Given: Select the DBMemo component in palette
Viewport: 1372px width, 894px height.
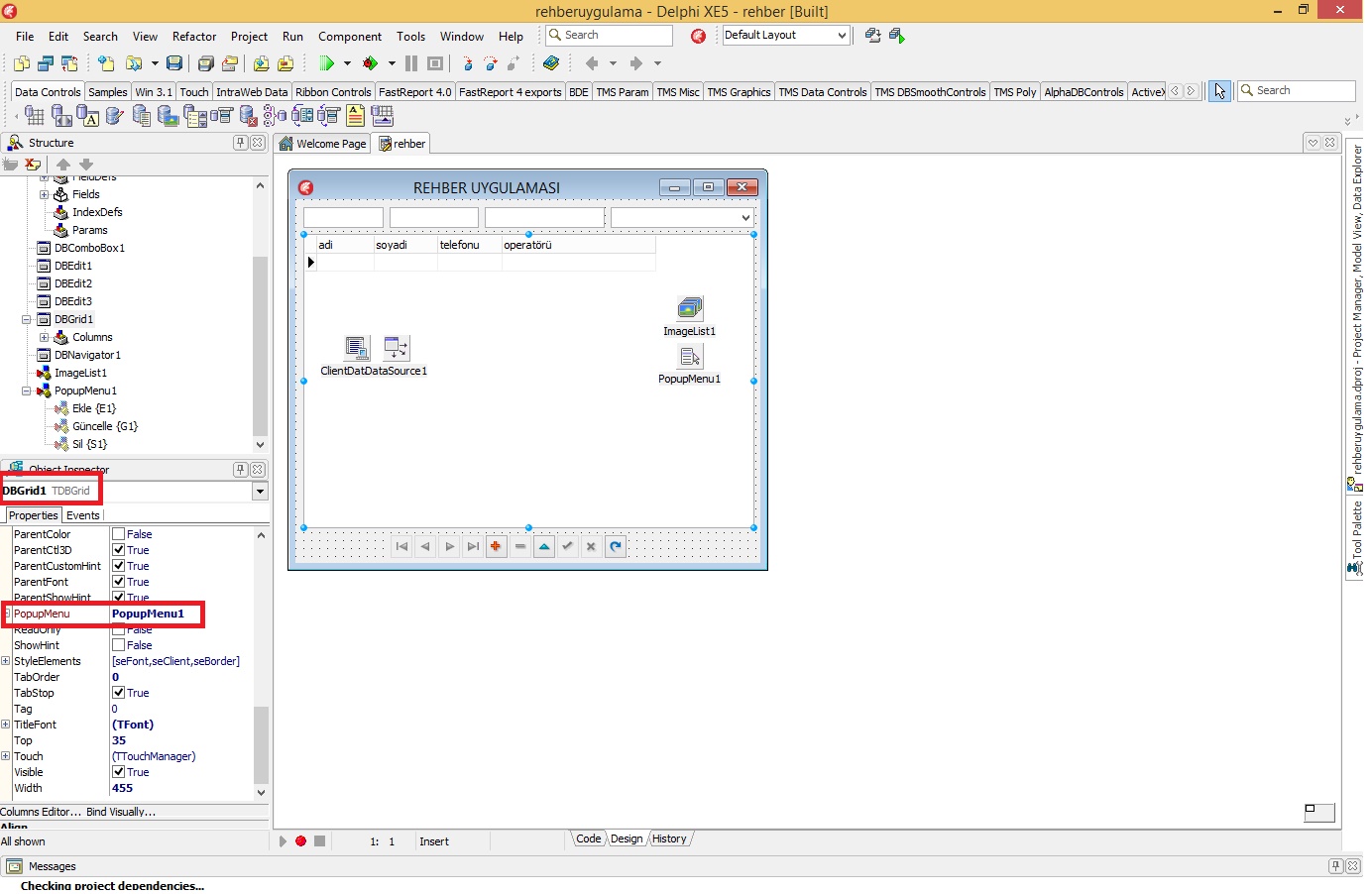Looking at the screenshot, I should 142,116.
